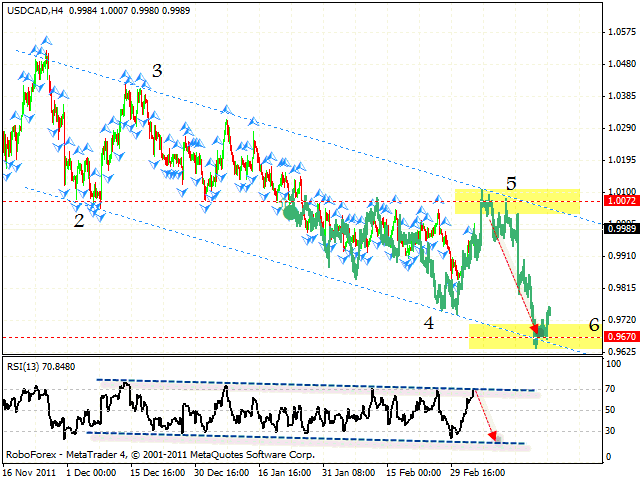This screenshot has height=480, width=640.
Task: Click the RoboForex MetaTrader 4 copyright text
Action: tap(158, 453)
